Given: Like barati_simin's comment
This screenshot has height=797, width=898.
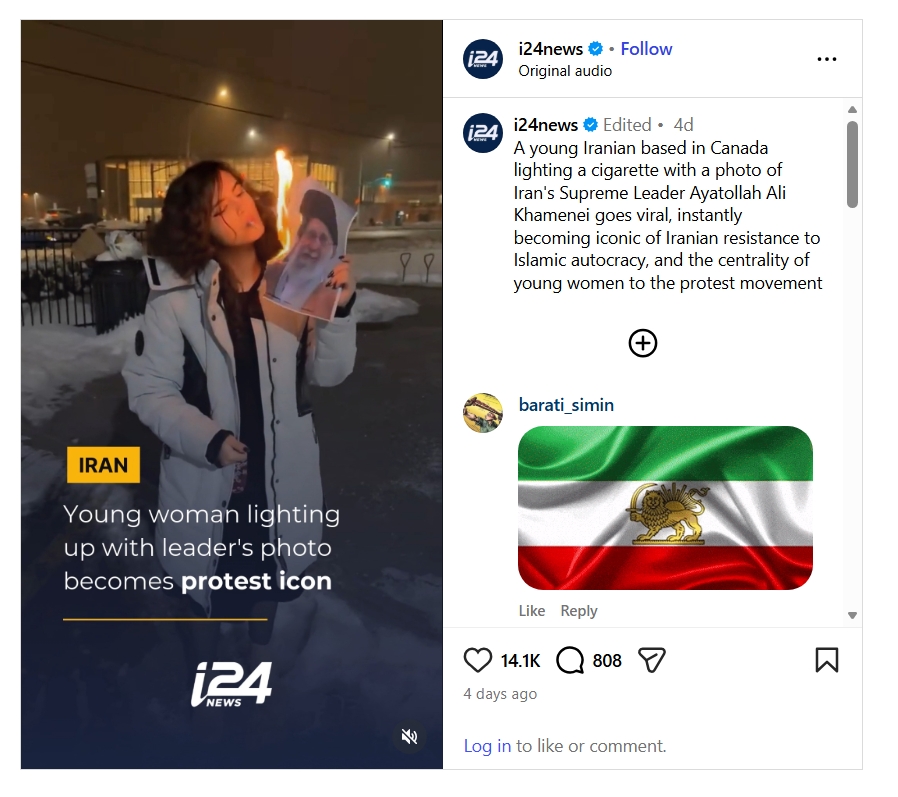Looking at the screenshot, I should click(532, 611).
